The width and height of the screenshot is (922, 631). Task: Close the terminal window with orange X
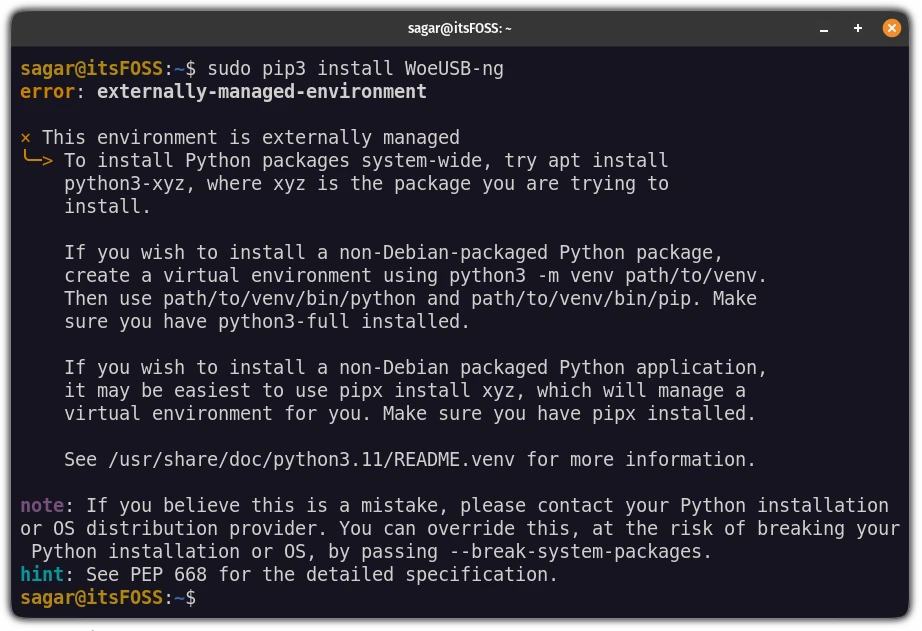coord(891,28)
